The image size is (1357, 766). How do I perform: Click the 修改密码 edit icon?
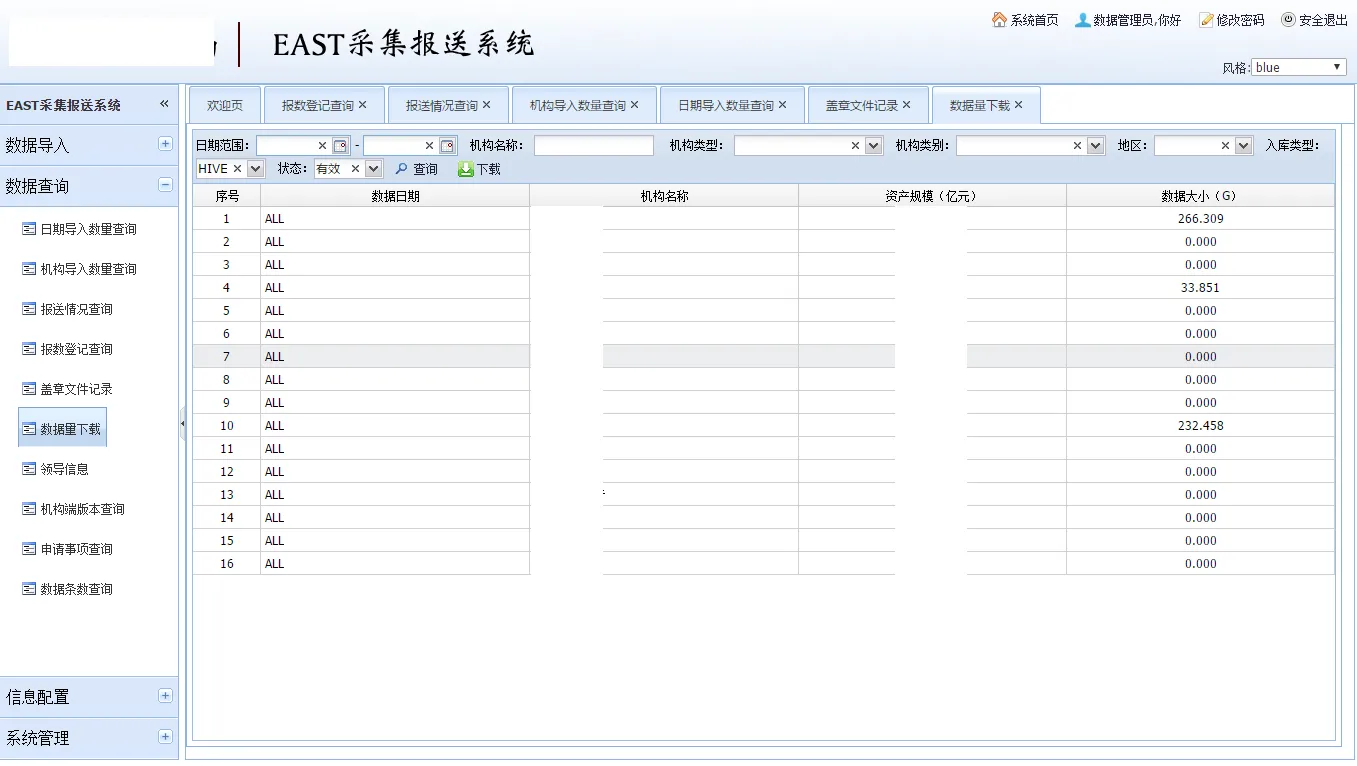pos(1206,20)
